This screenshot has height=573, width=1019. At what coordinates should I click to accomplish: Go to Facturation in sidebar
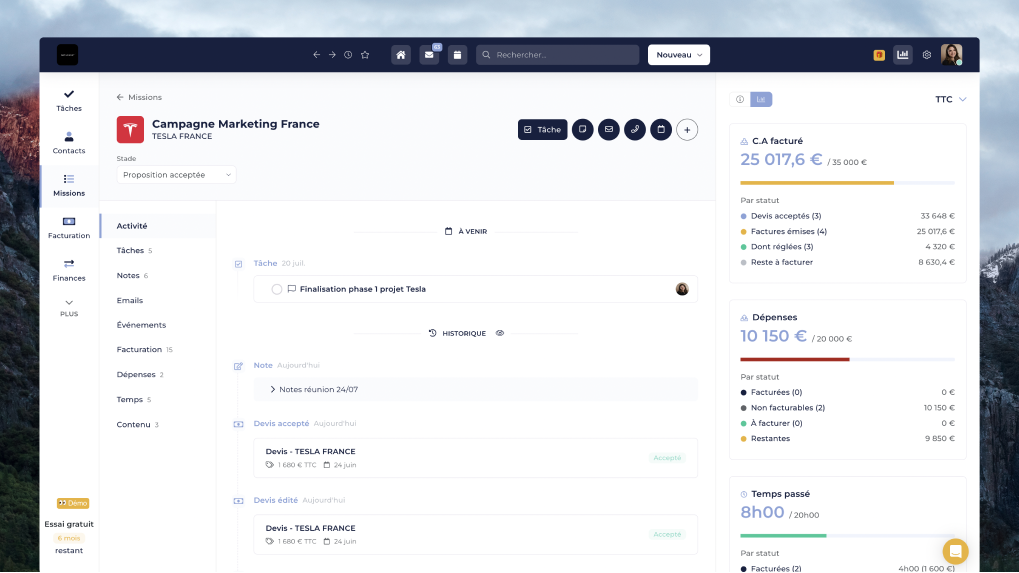tap(69, 228)
